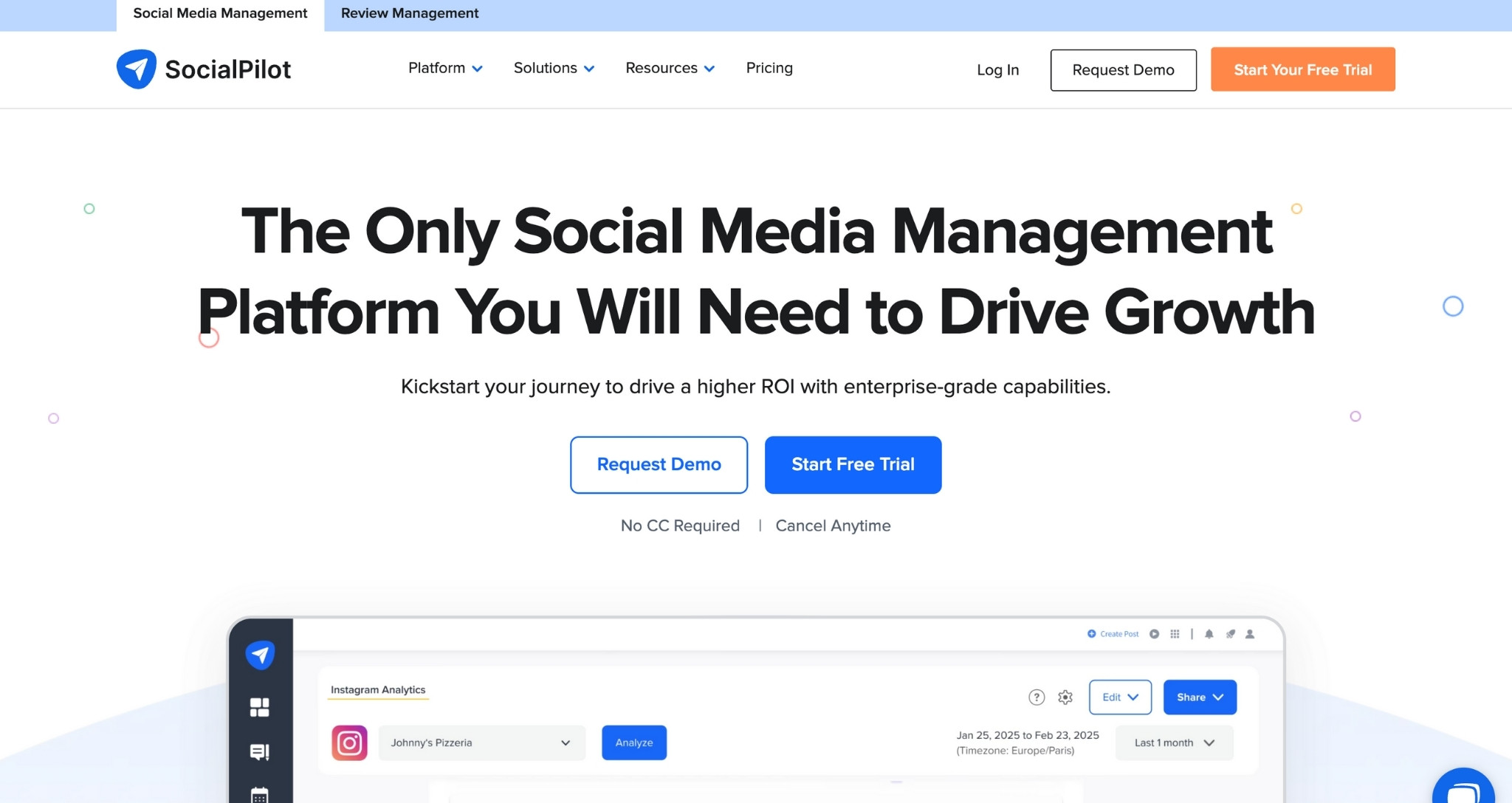Open the dashboard grid icon in sidebar

click(260, 707)
